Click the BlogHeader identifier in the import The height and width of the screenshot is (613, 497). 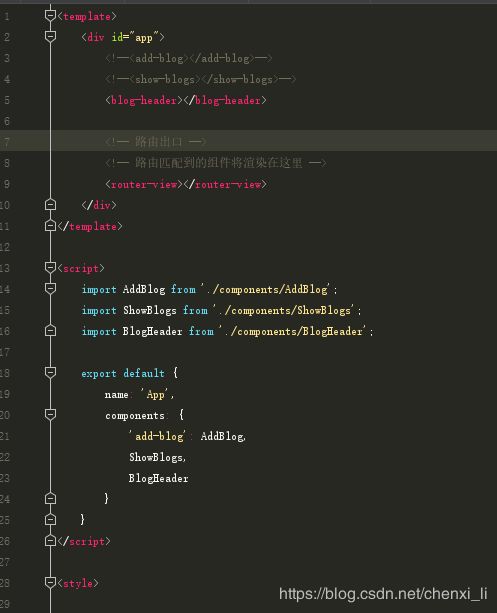[x=153, y=332]
